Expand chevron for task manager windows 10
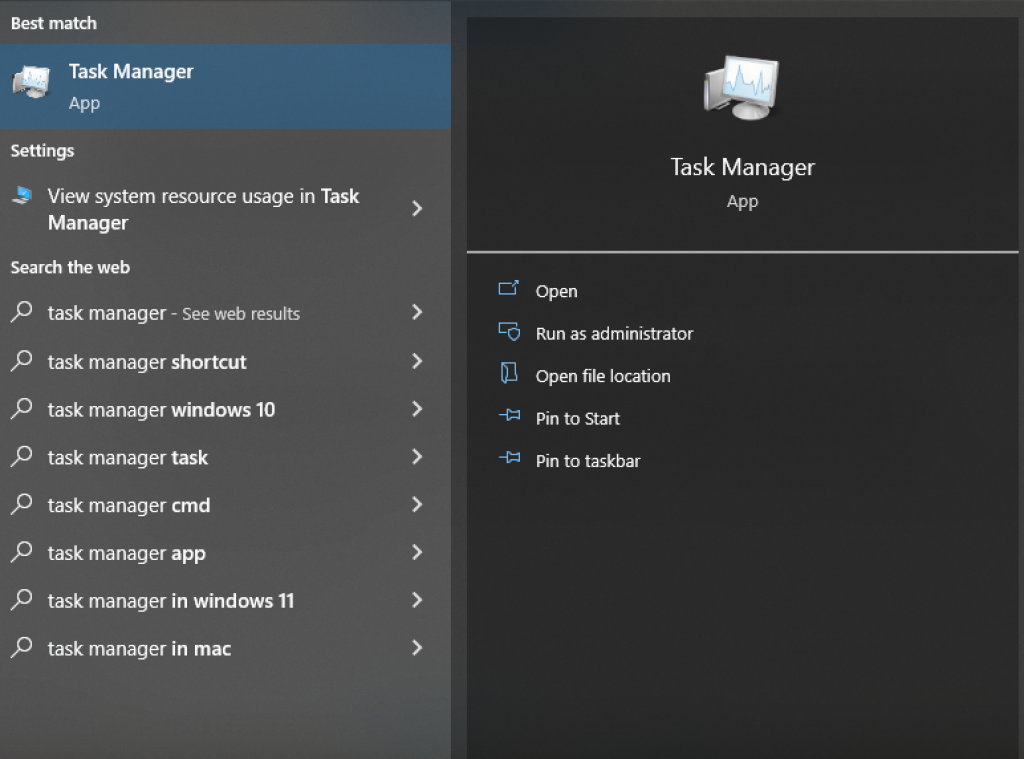The height and width of the screenshot is (759, 1024). [x=417, y=409]
